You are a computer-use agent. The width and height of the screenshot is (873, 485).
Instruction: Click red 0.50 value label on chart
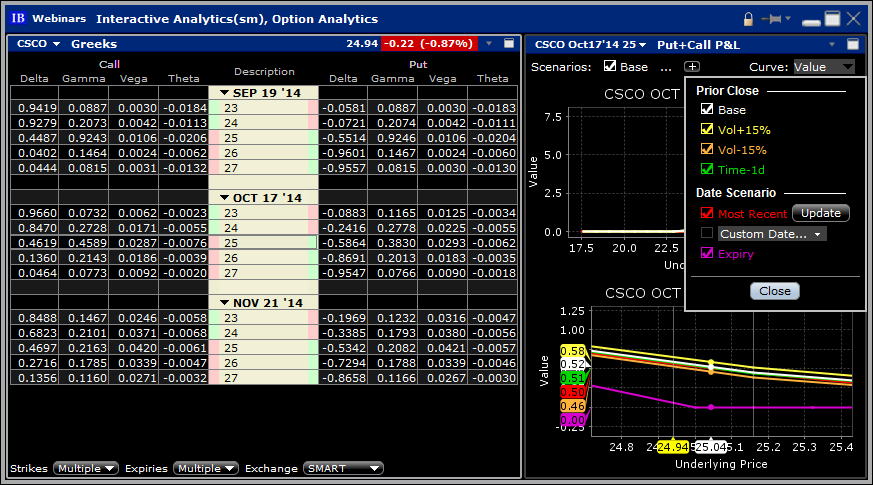point(572,392)
